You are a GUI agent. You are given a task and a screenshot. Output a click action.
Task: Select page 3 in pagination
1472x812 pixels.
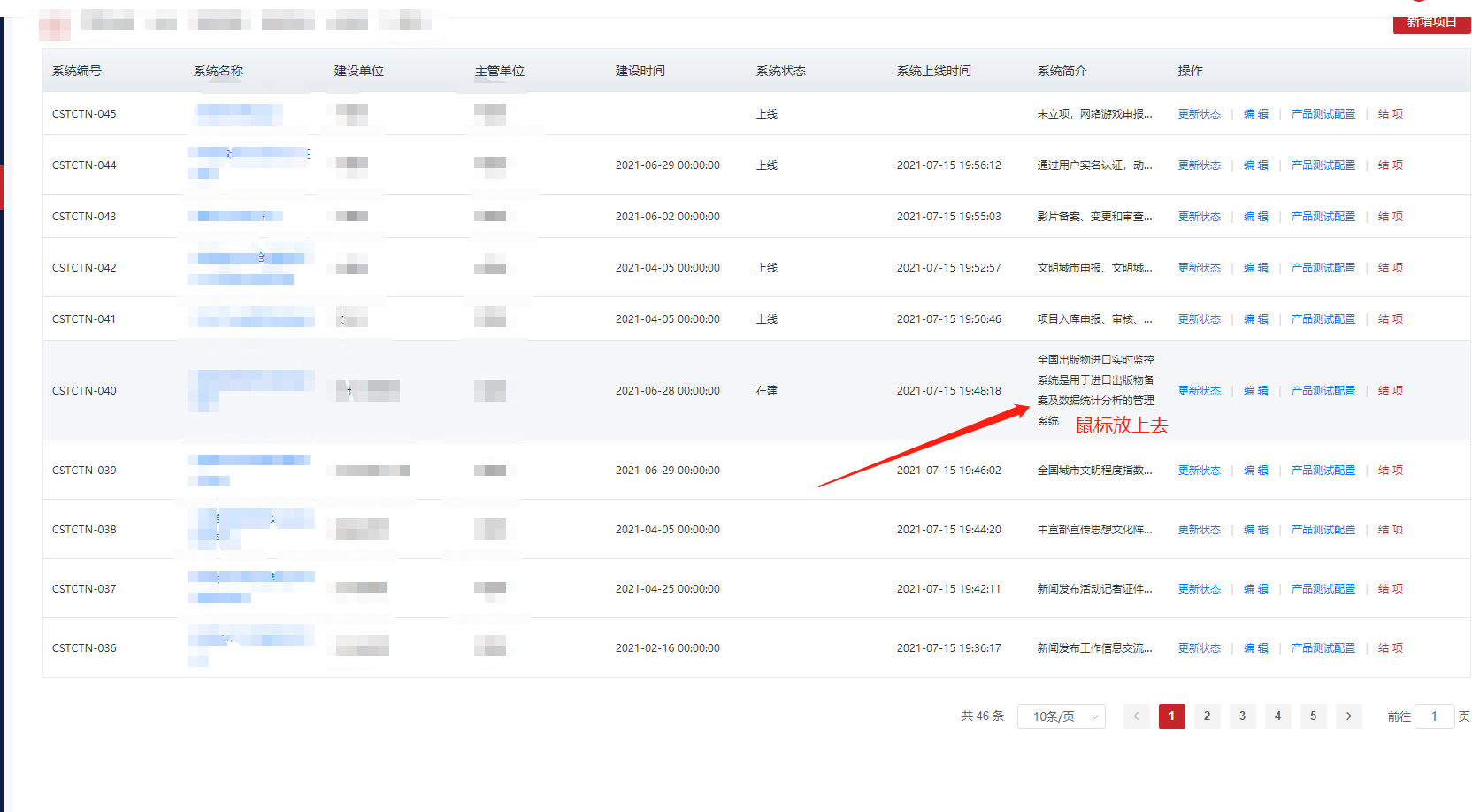1242,716
